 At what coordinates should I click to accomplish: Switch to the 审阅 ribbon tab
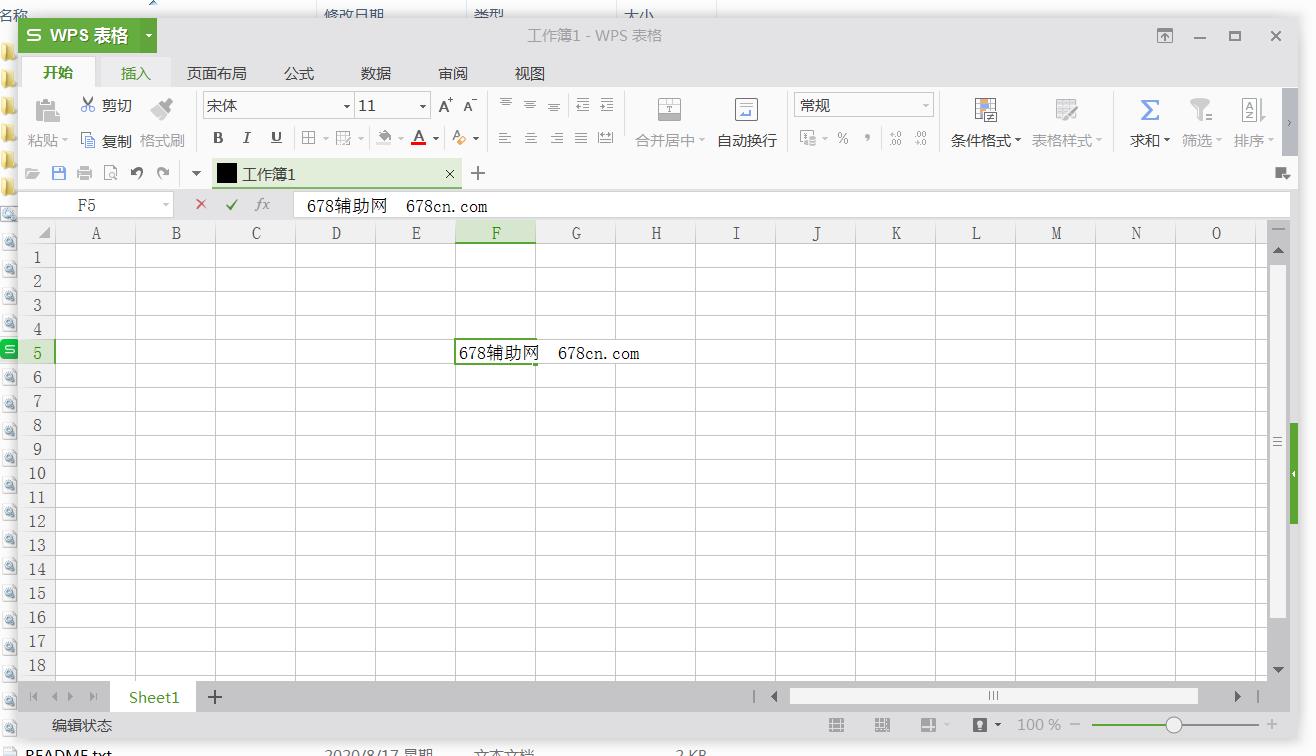tap(453, 73)
